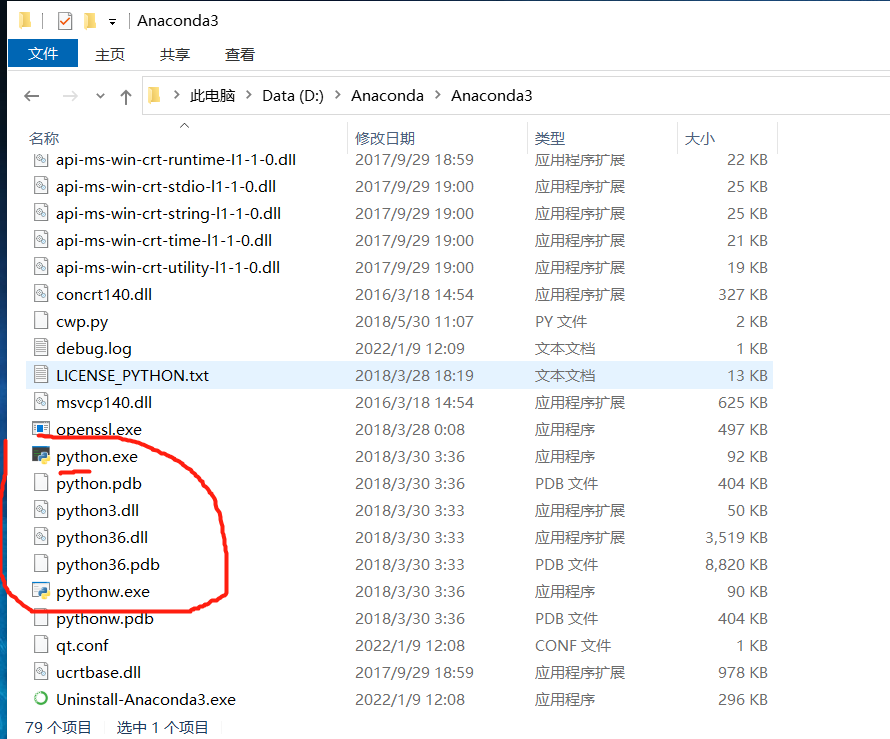
Task: Go back with the left arrow
Action: tap(32, 96)
